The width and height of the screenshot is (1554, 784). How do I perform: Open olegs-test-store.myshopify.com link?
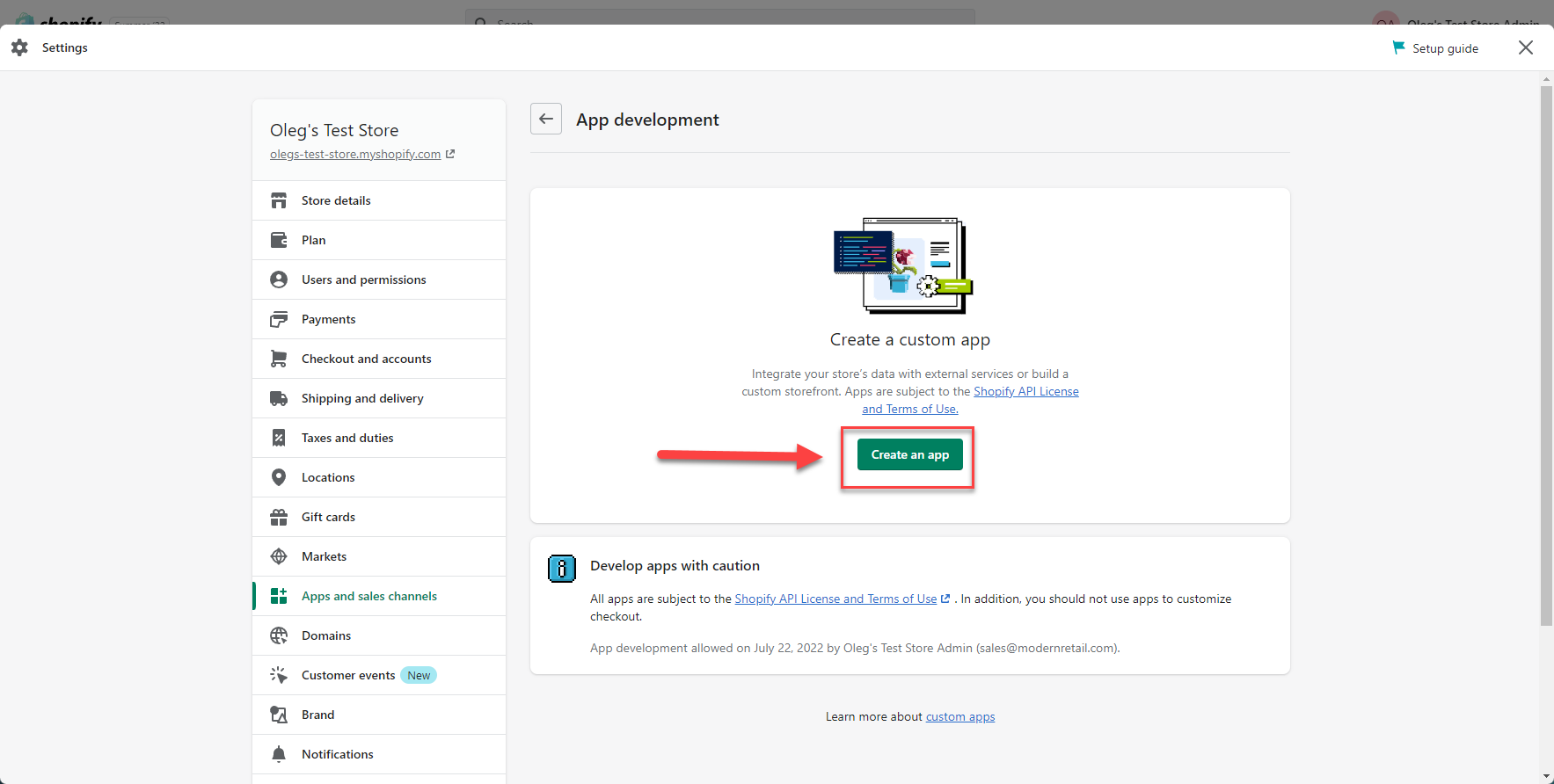click(x=355, y=154)
